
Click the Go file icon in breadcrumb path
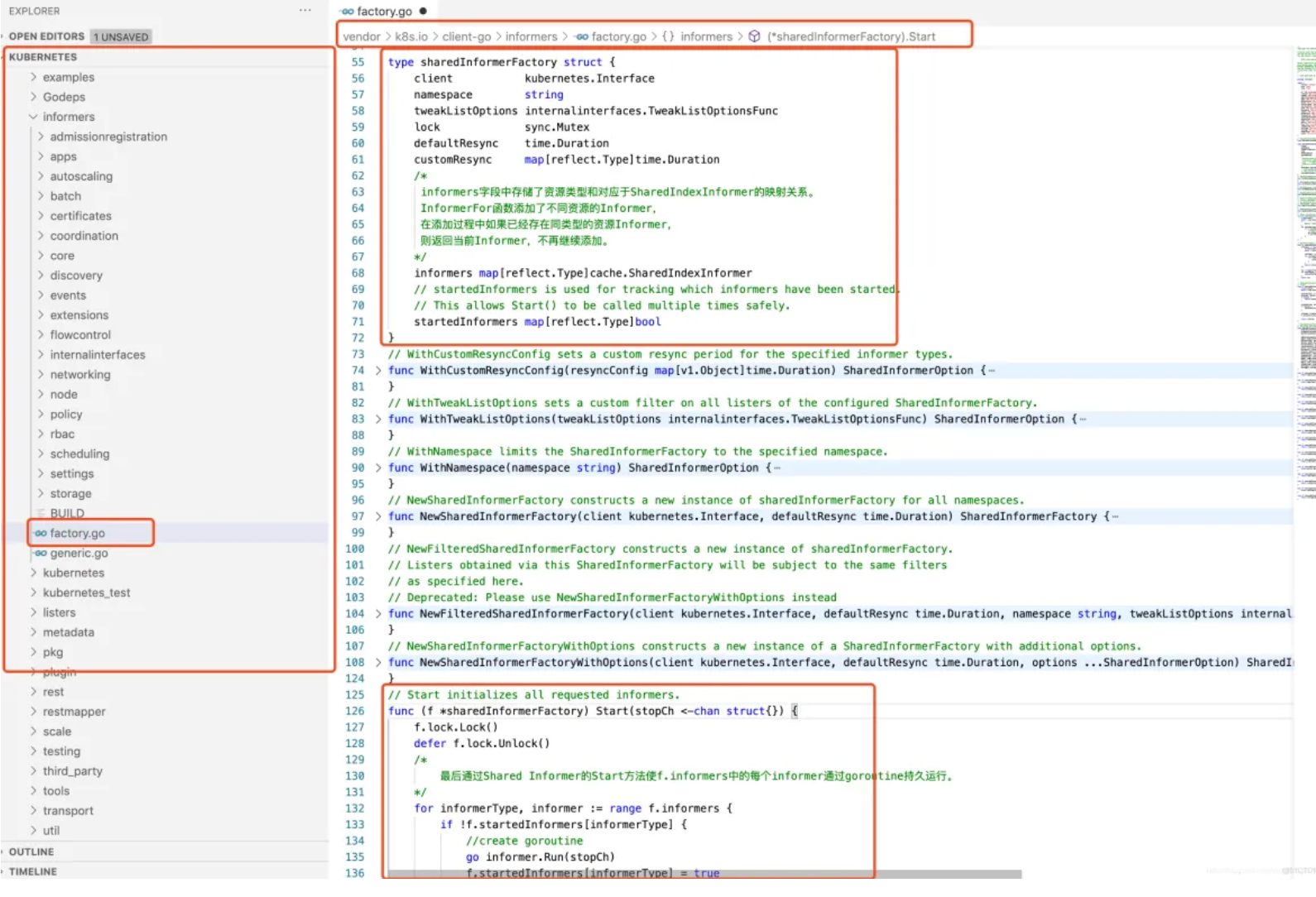(x=582, y=36)
